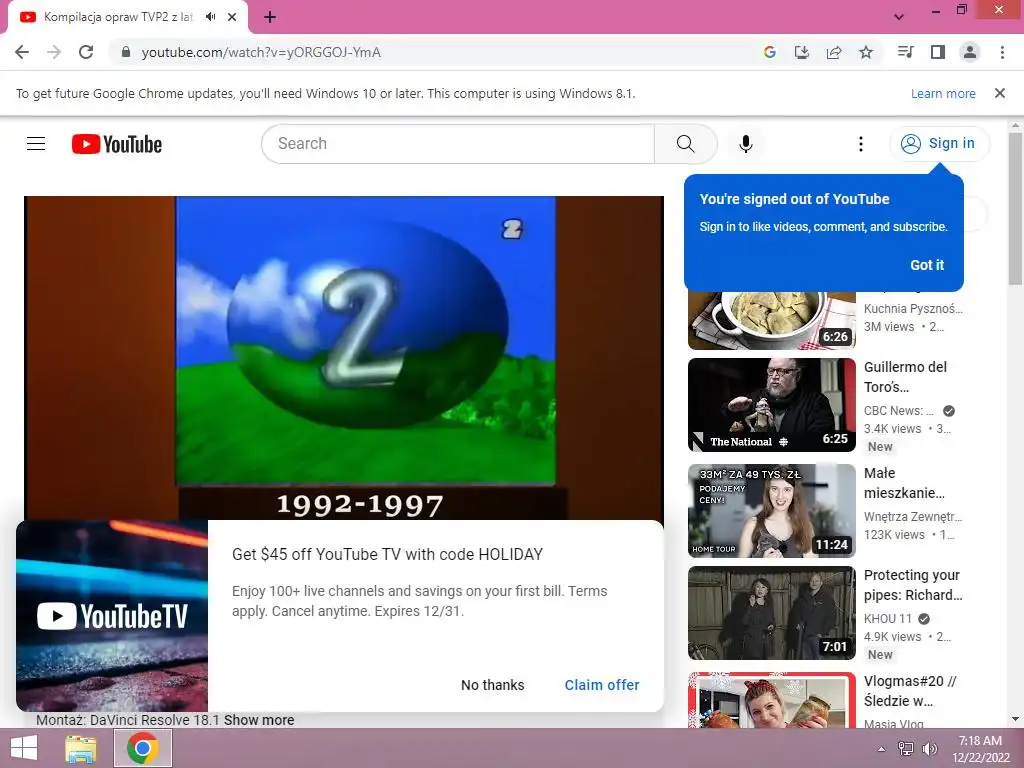Click the Kuchnia Pysznoś channel name

[913, 308]
